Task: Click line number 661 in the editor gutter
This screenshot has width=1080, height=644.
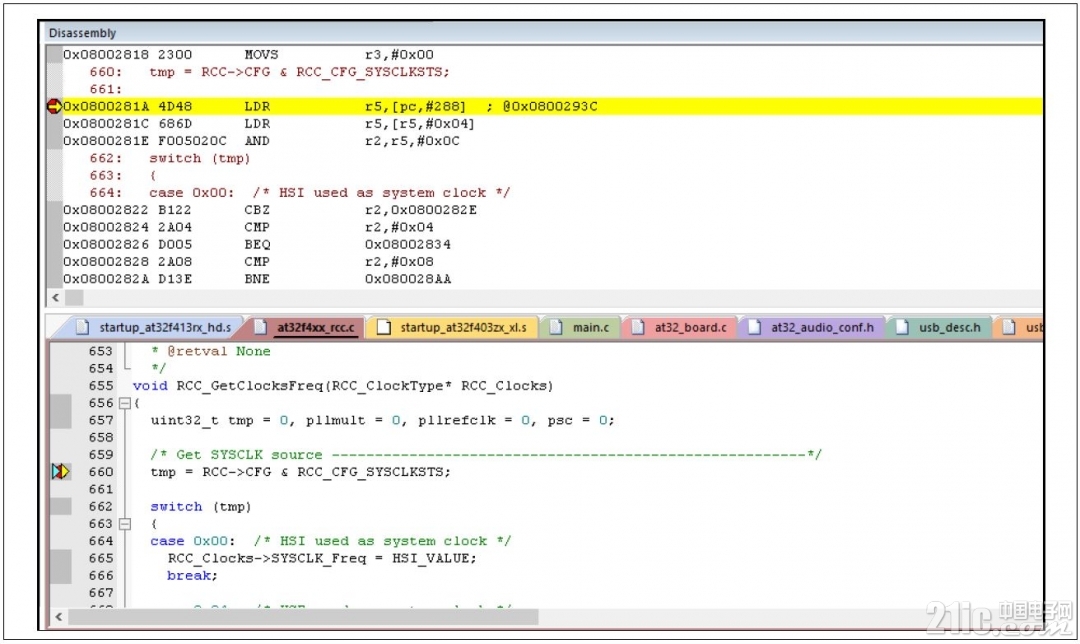Action: click(x=101, y=490)
